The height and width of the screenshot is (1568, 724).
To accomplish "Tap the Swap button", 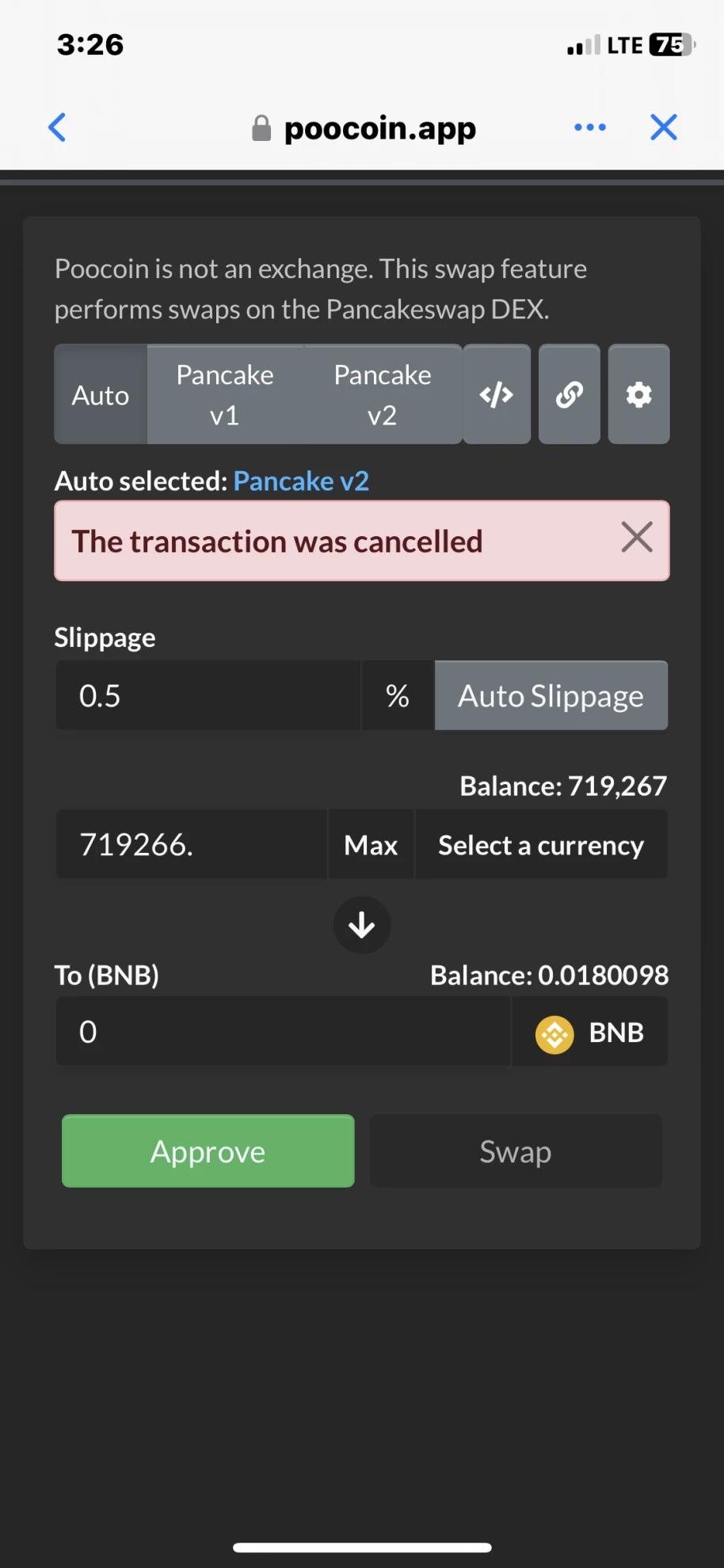I will [x=516, y=1151].
